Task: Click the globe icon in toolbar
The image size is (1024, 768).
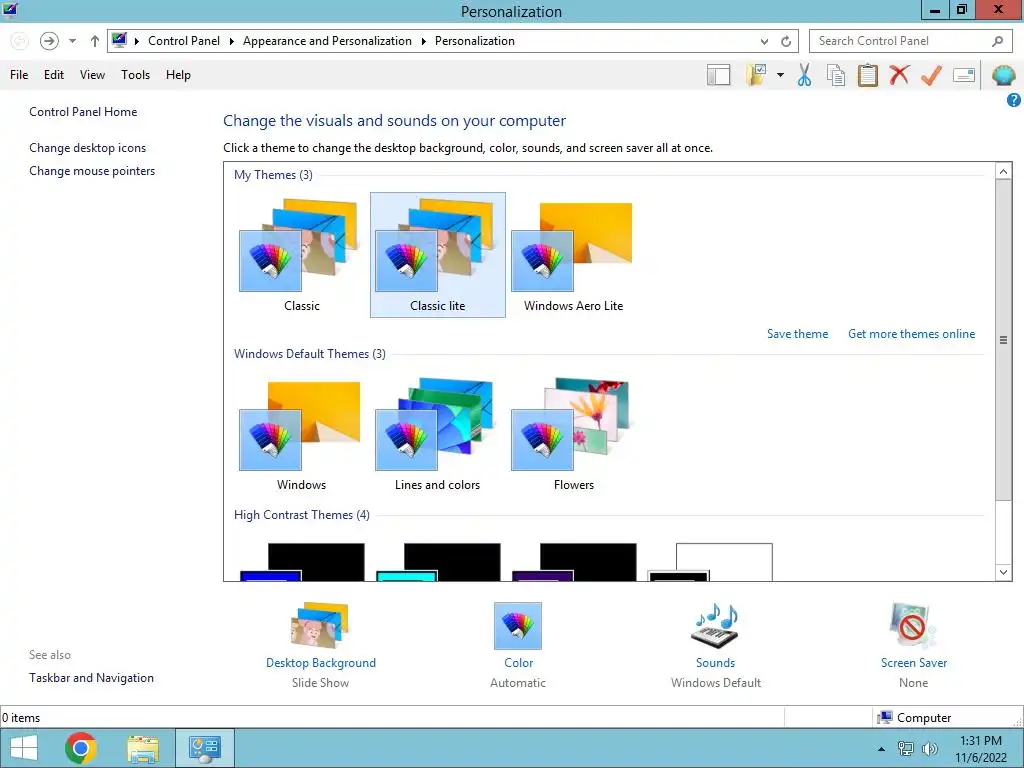Action: click(1004, 75)
